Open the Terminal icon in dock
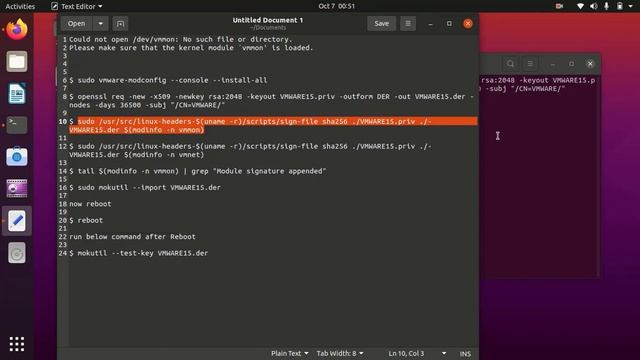This screenshot has height=360, width=640. coord(17,125)
